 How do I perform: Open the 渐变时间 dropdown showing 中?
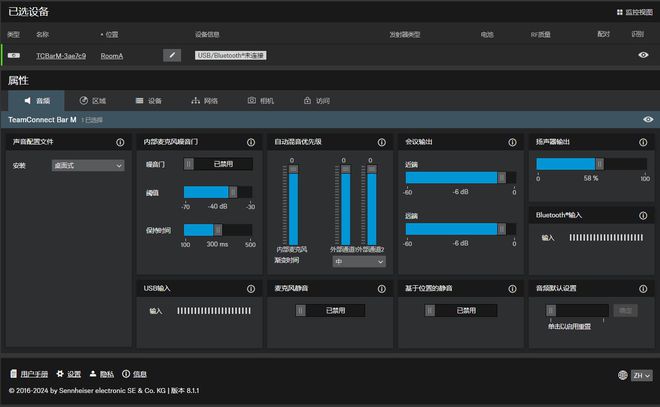coord(359,261)
